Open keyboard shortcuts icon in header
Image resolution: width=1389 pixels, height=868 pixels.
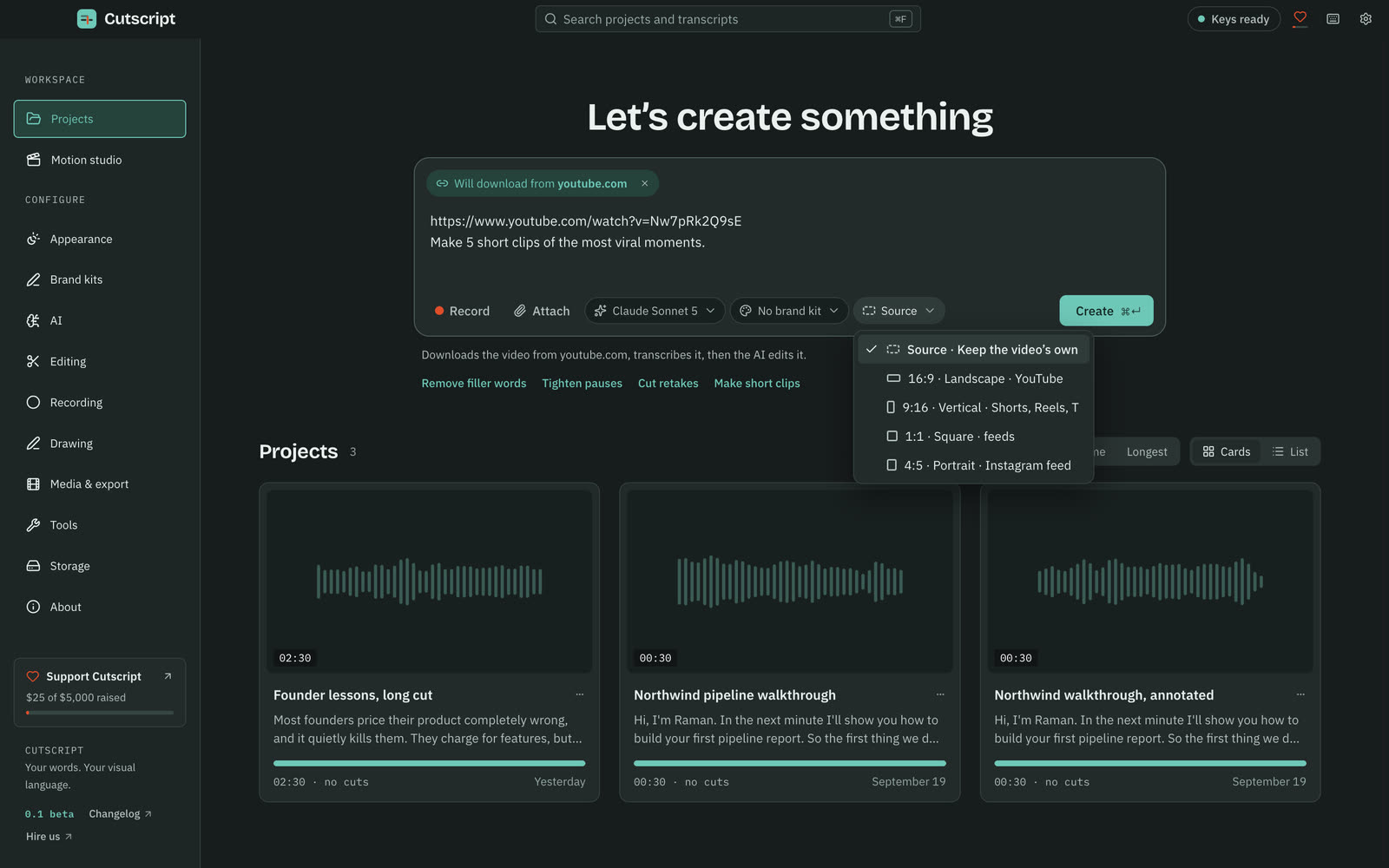click(x=1333, y=19)
